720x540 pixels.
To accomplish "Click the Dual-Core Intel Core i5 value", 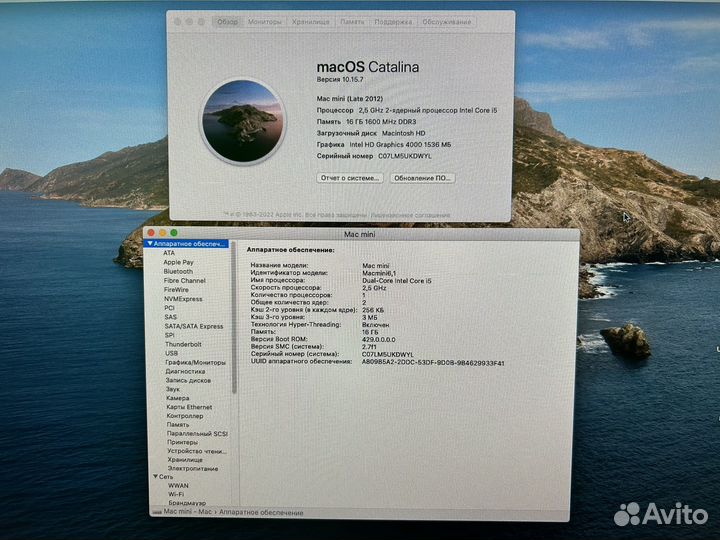I will [397, 281].
